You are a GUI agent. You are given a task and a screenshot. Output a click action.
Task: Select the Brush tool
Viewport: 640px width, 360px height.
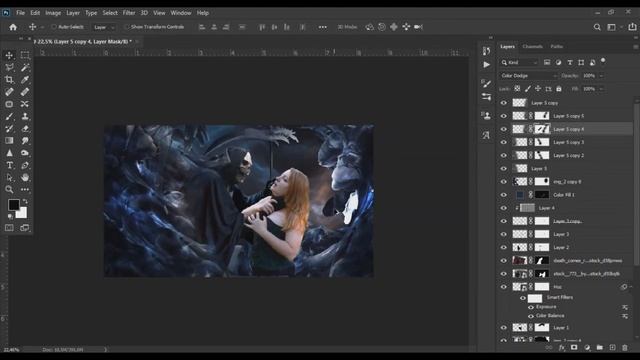coord(9,116)
